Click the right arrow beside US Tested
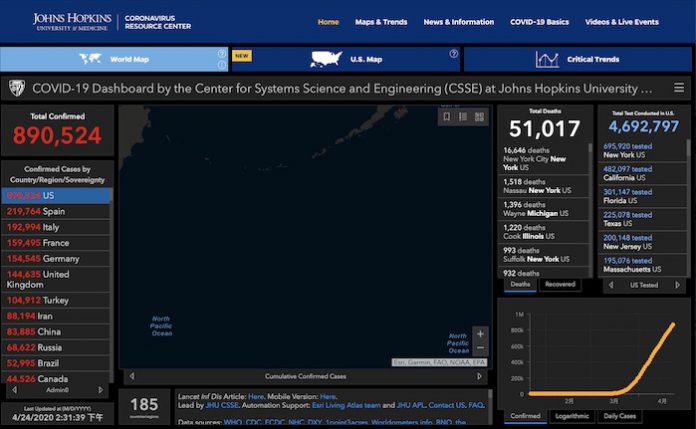 pos(677,285)
